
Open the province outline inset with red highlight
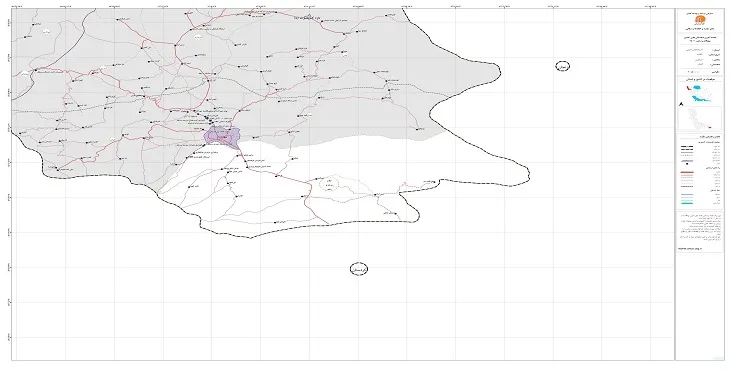[701, 119]
